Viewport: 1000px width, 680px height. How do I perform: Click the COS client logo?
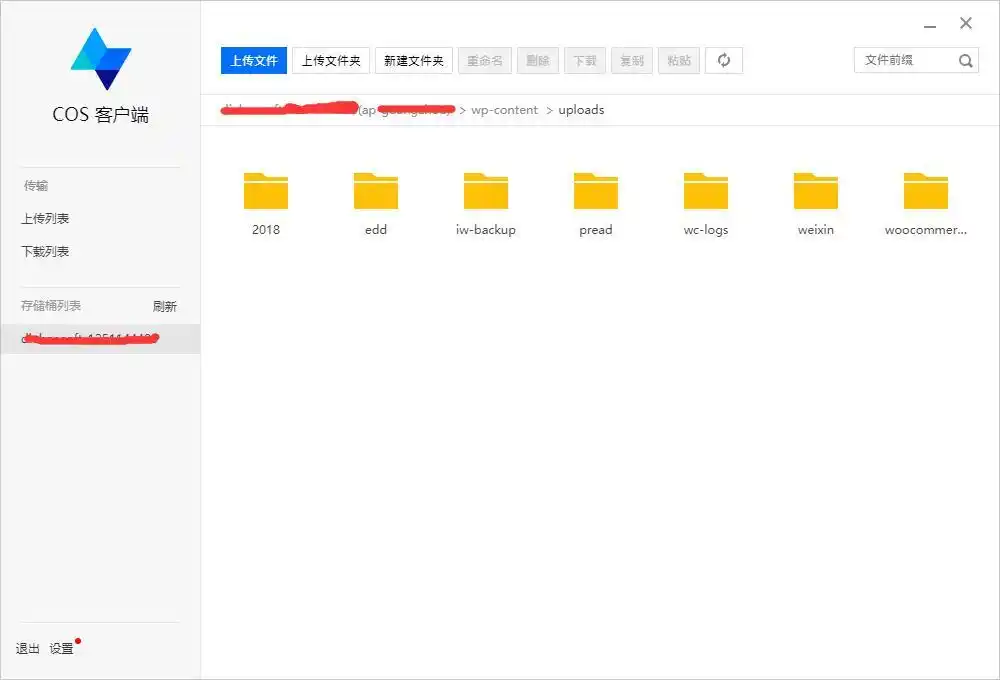100,59
